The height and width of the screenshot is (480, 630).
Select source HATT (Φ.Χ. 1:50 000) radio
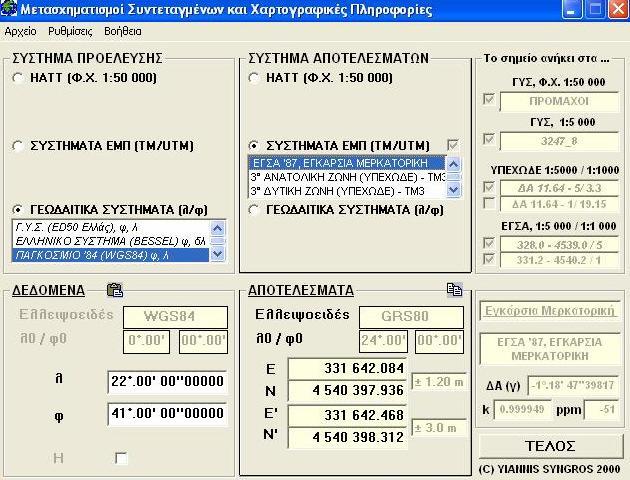click(18, 78)
